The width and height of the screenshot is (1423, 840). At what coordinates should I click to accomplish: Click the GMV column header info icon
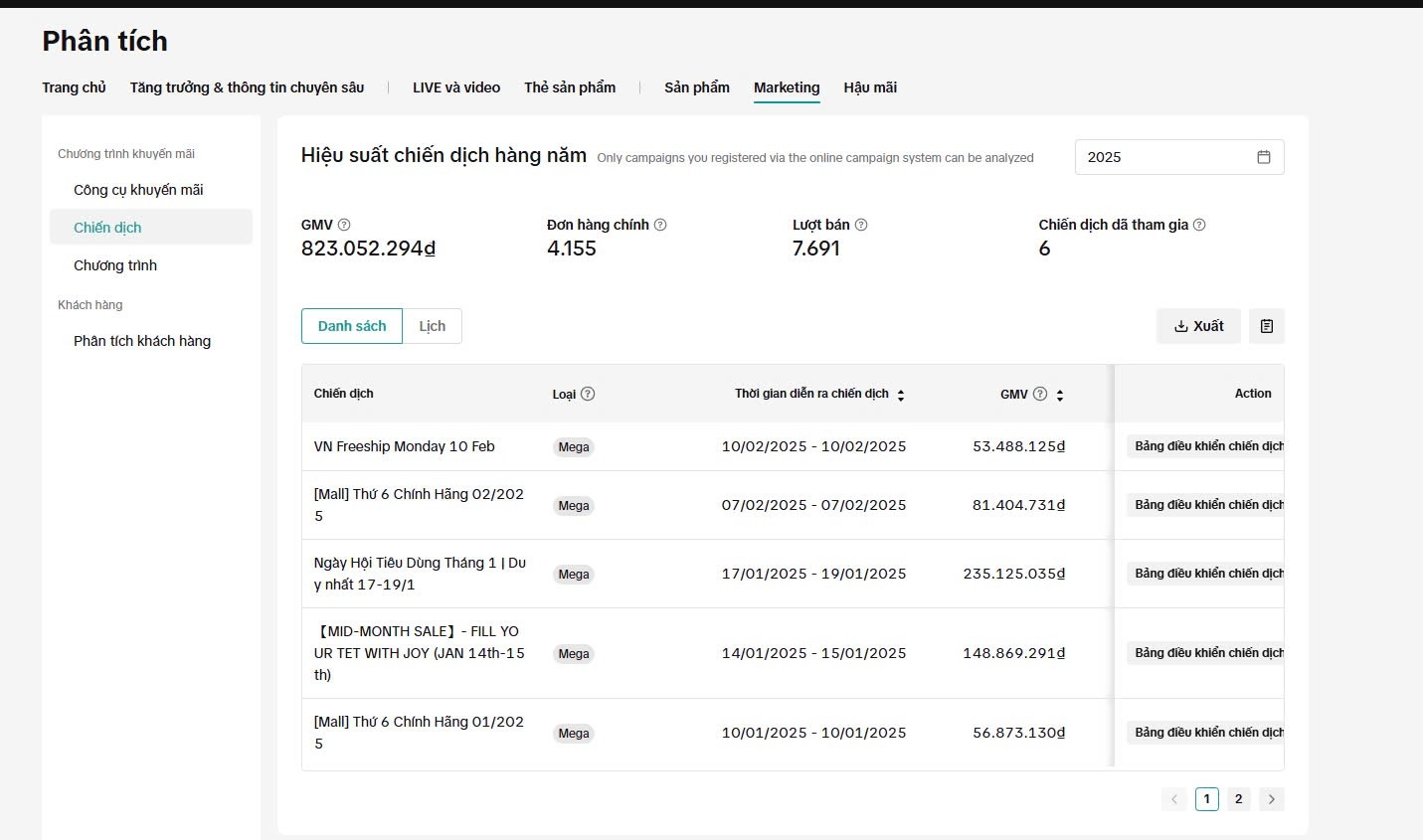(1040, 394)
